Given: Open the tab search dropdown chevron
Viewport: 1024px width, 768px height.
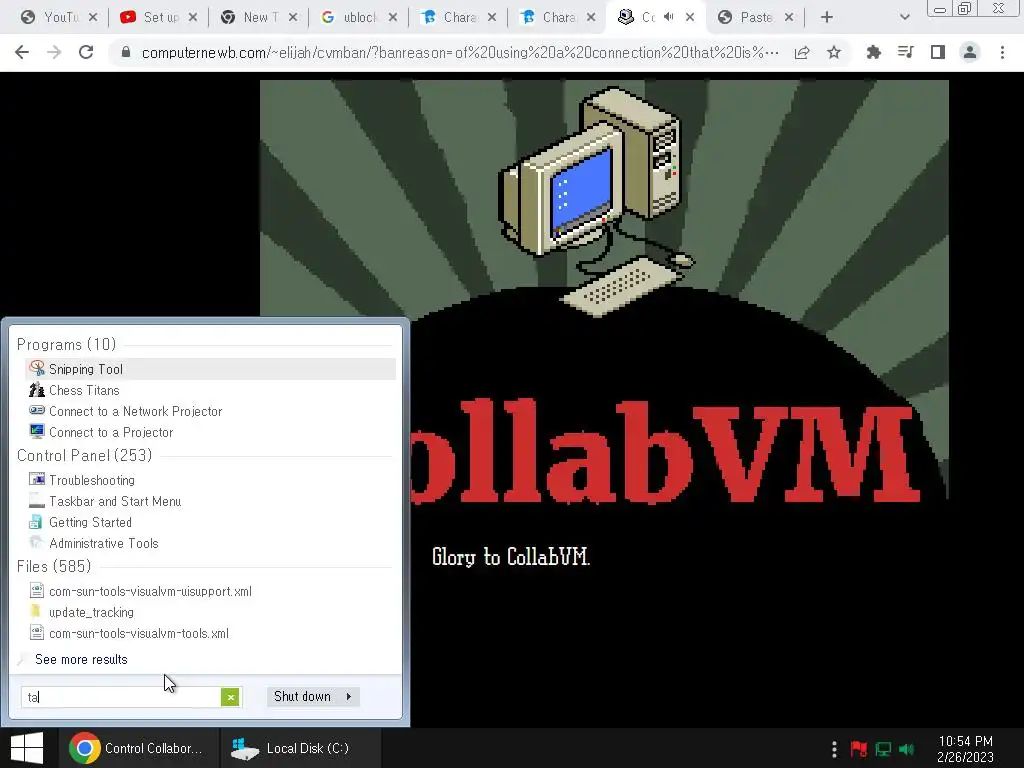Looking at the screenshot, I should click(x=904, y=17).
